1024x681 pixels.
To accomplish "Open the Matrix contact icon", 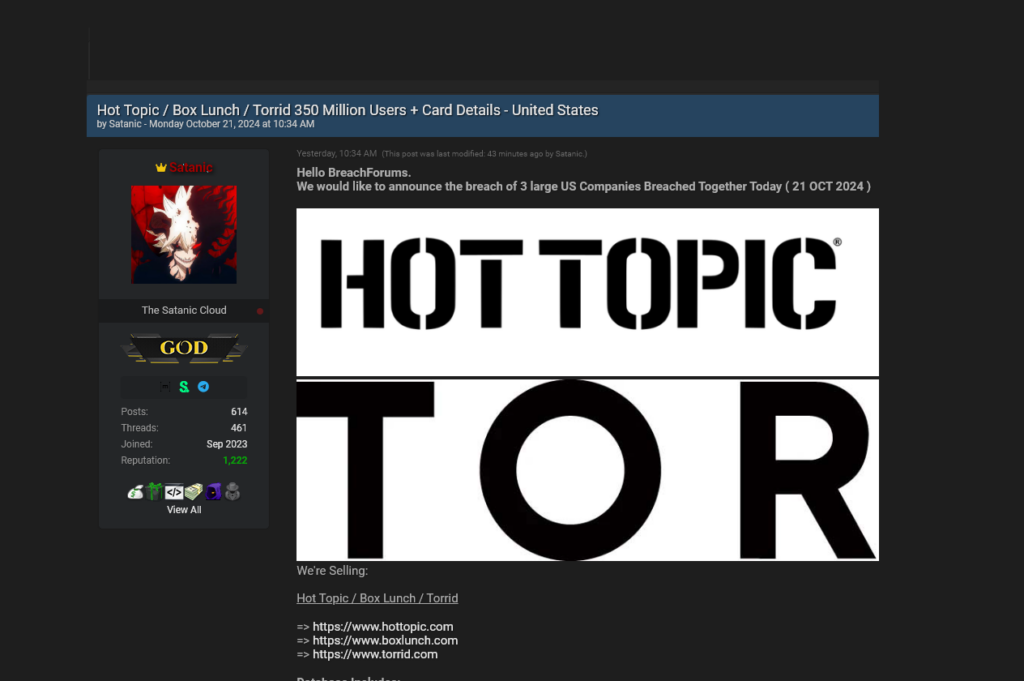I will coord(165,387).
